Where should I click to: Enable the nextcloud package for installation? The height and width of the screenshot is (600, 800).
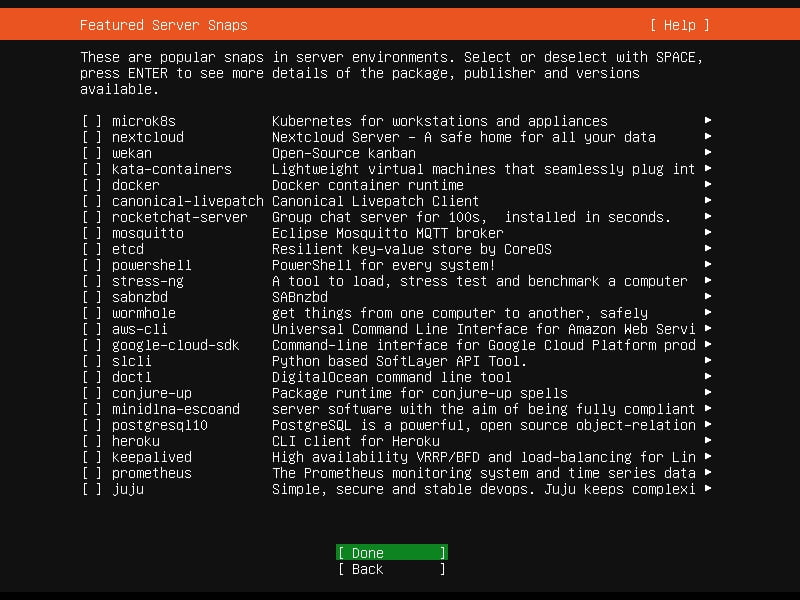click(91, 137)
